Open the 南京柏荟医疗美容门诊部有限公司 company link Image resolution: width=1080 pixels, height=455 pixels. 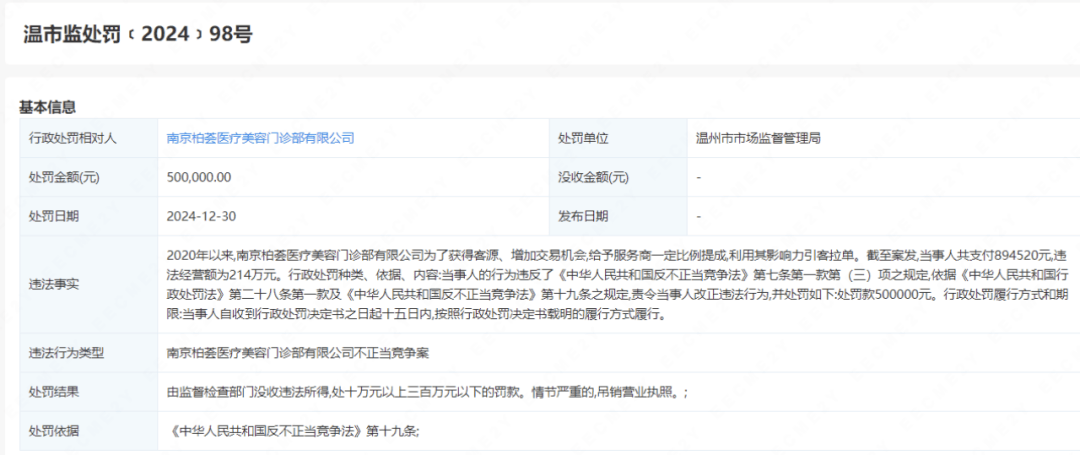[x=261, y=138]
